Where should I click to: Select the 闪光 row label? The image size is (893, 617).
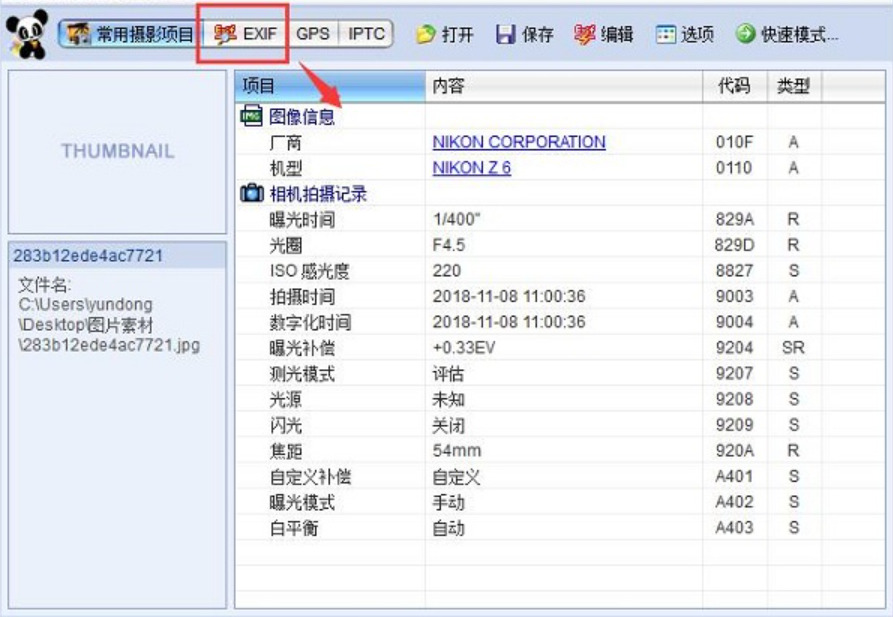tap(285, 425)
